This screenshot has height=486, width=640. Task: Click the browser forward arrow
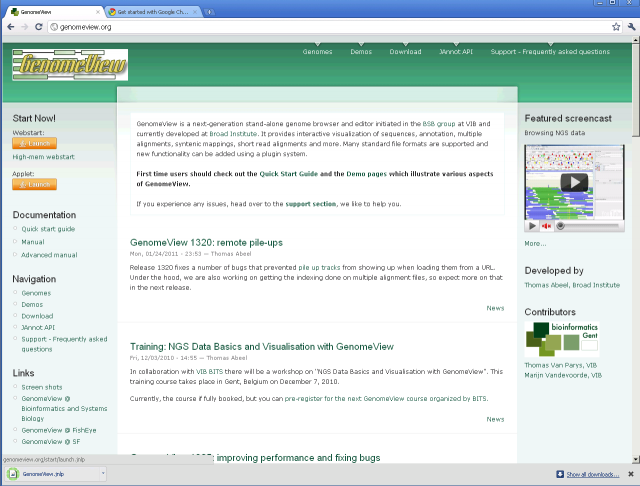pyautogui.click(x=24, y=27)
